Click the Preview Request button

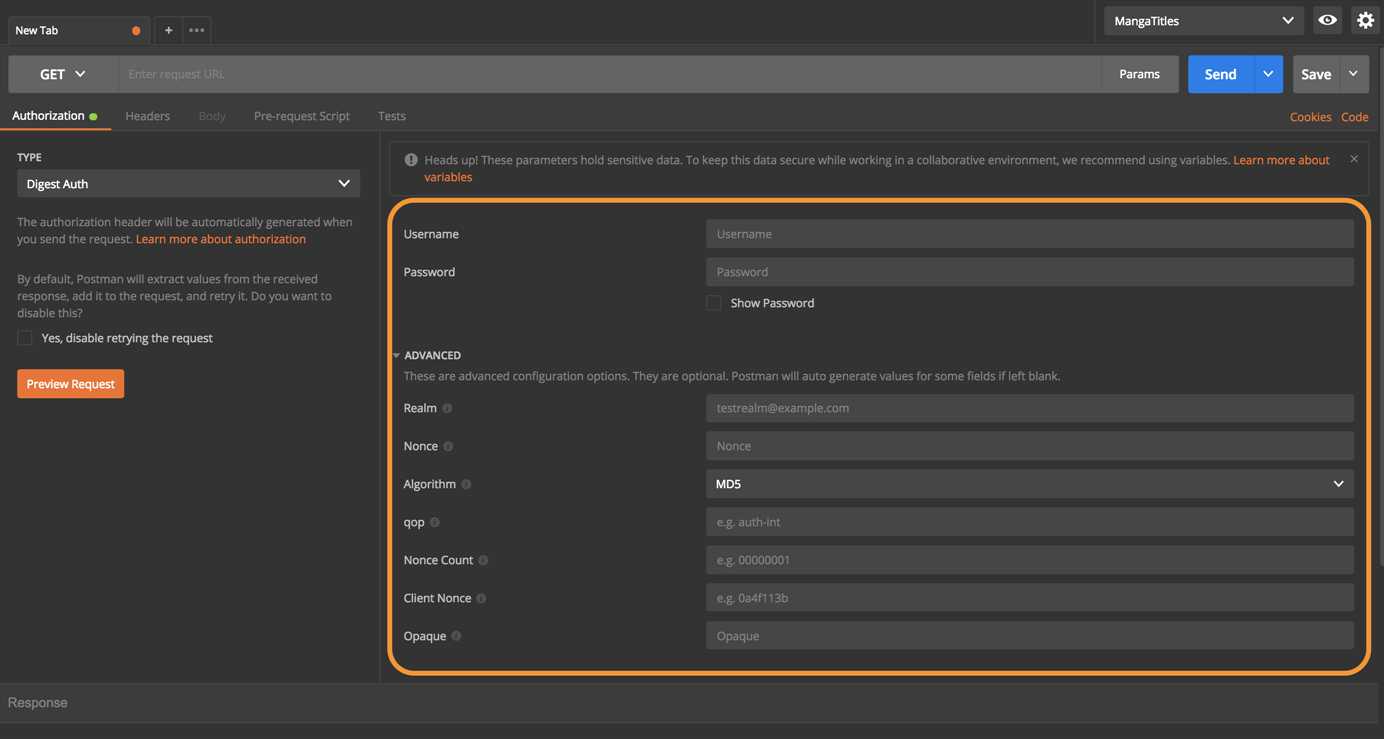click(x=70, y=384)
